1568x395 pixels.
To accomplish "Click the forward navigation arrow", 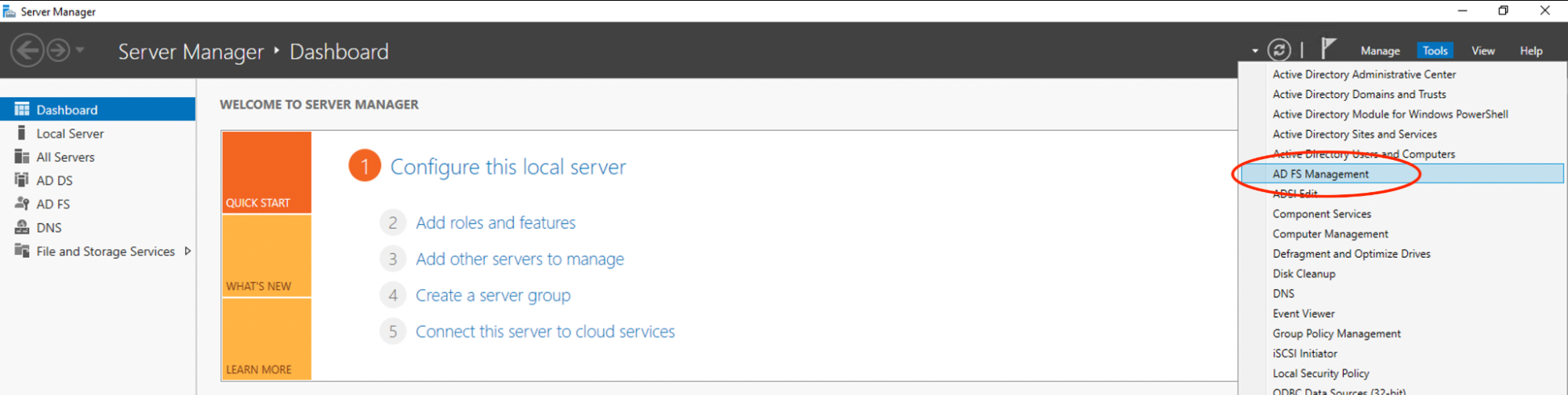I will tap(58, 51).
